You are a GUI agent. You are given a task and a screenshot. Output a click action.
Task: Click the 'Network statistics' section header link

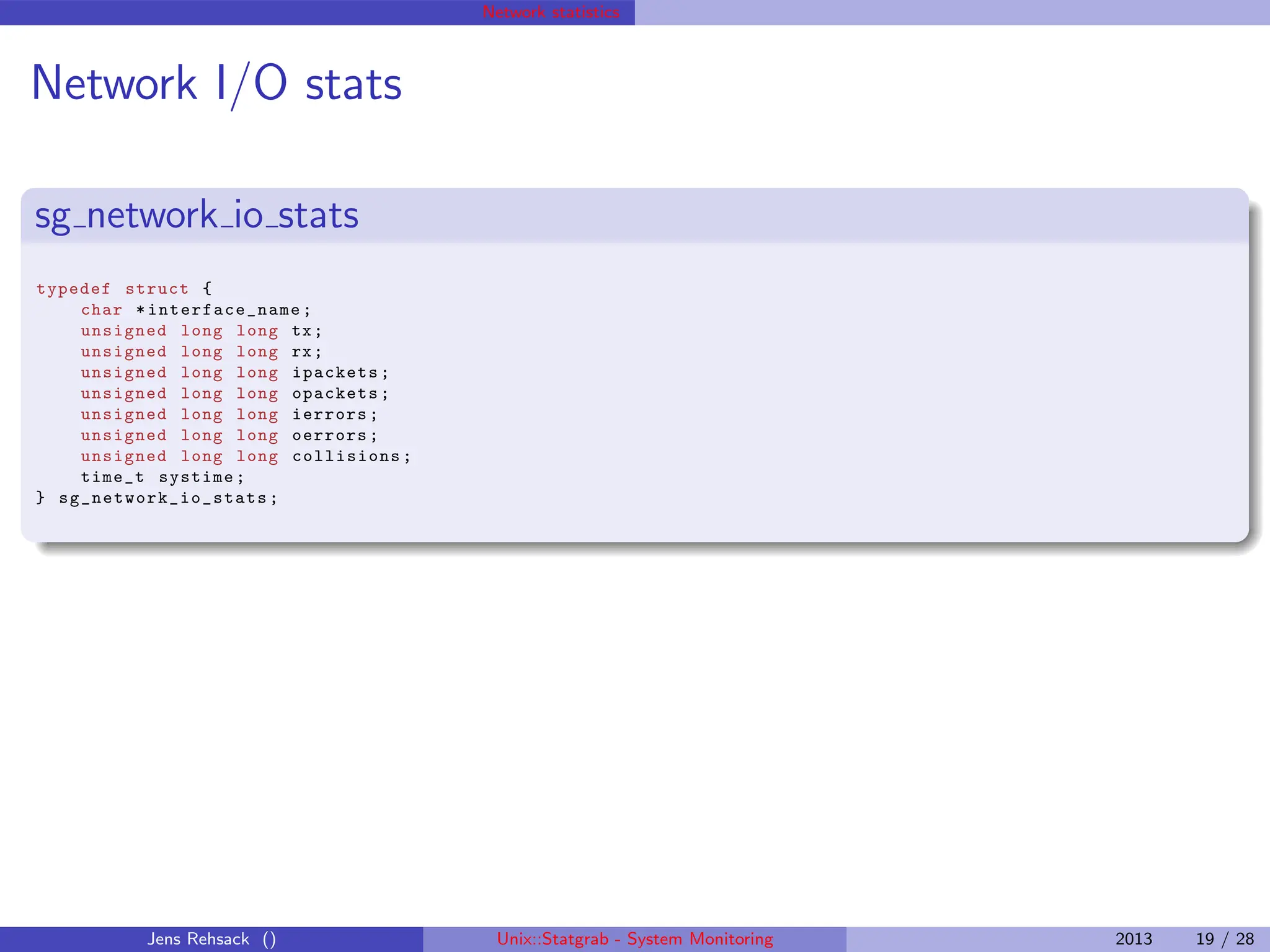pyautogui.click(x=551, y=12)
